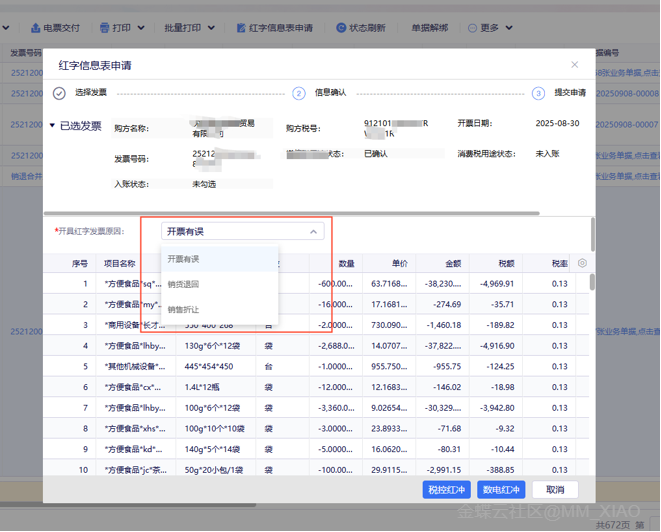The height and width of the screenshot is (532, 661).
Task: Select 开票有误 option in dropdown list
Action: coord(220,259)
